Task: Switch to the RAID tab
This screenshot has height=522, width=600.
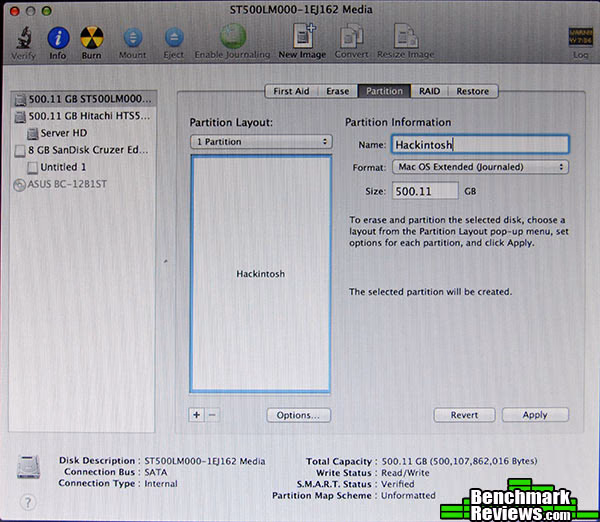Action: (x=429, y=91)
